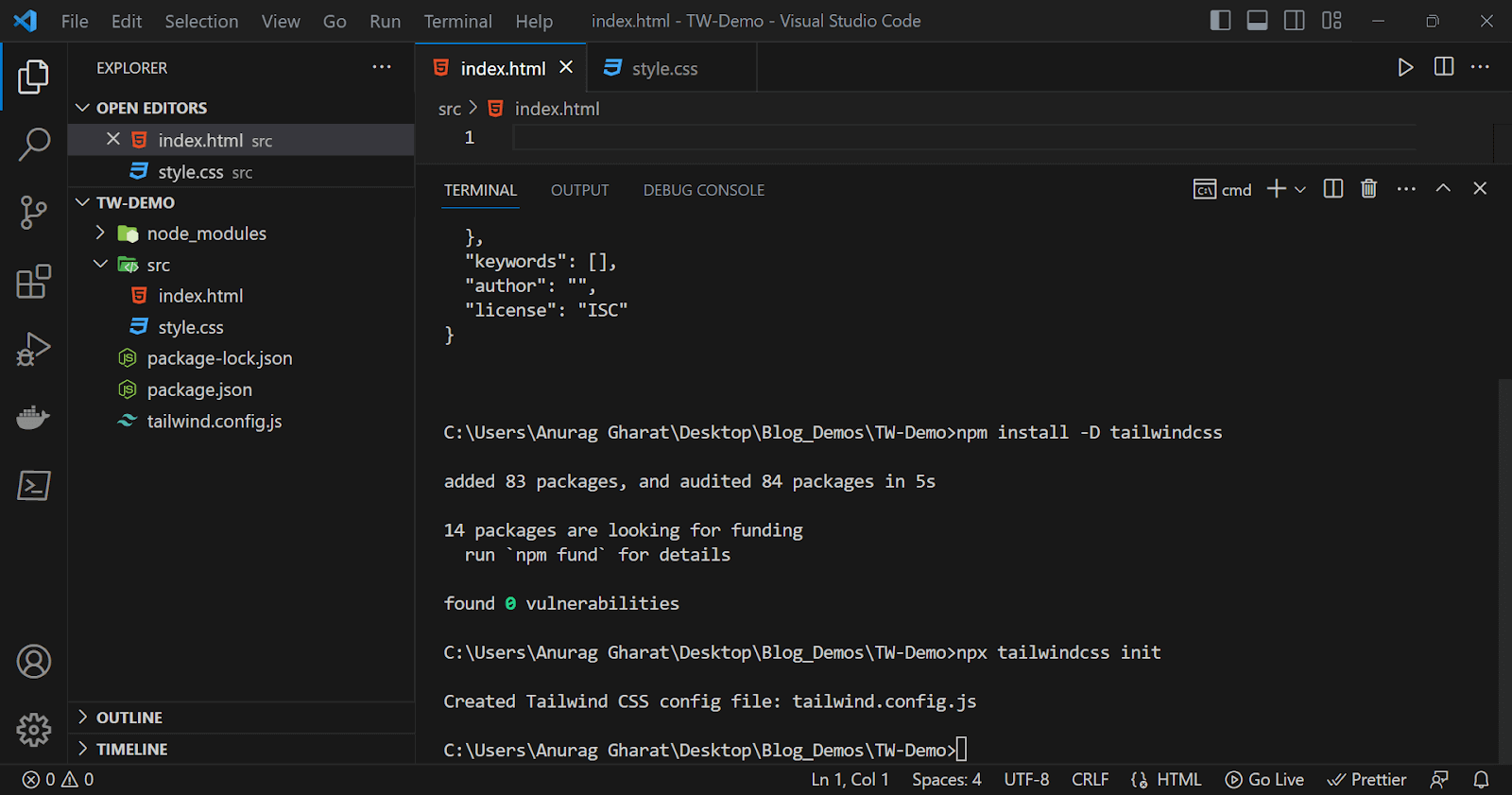The height and width of the screenshot is (795, 1512).
Task: Close the terminal panel
Action: 1480,188
